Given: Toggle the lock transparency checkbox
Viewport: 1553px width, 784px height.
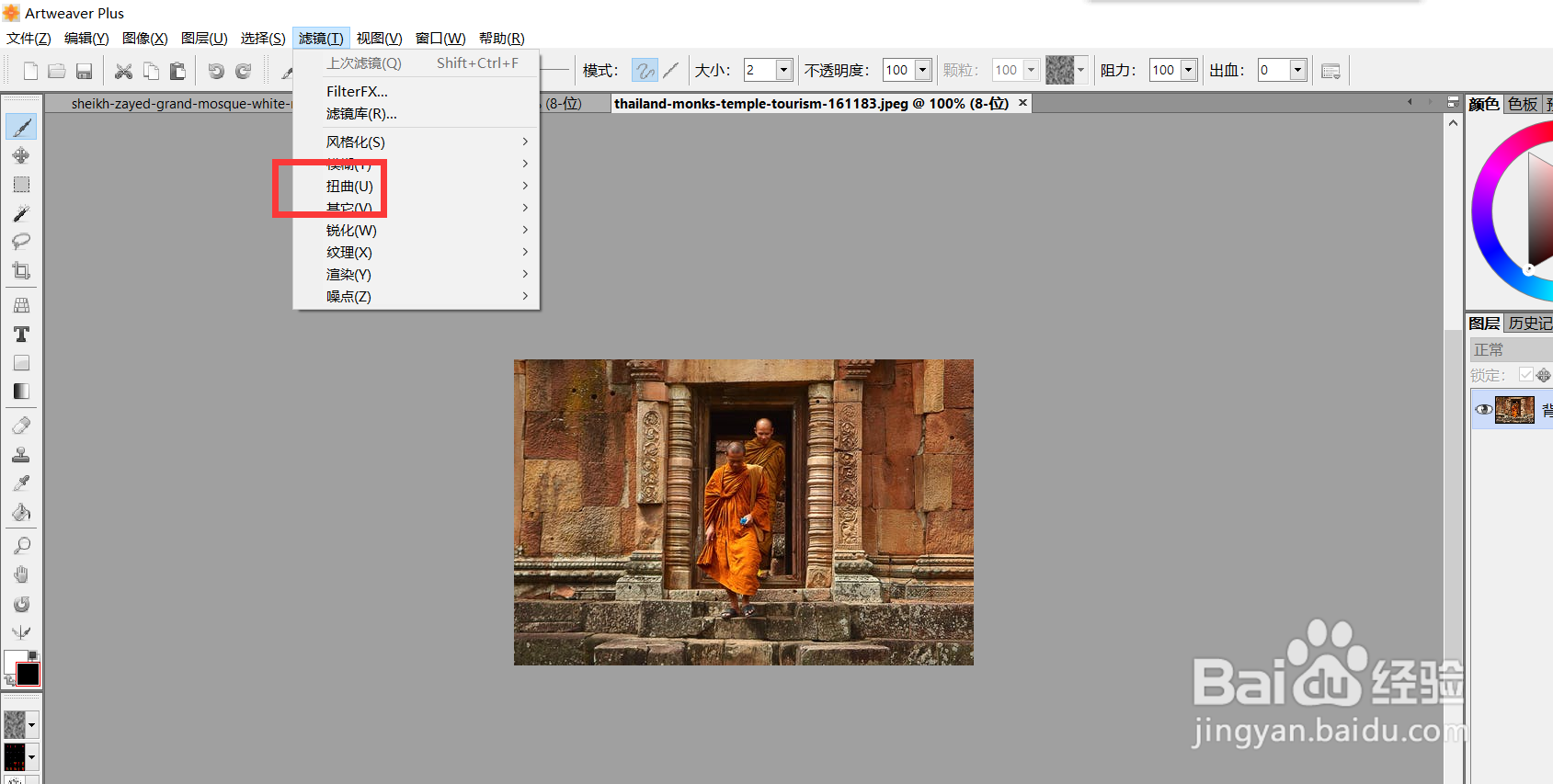Looking at the screenshot, I should (1526, 375).
